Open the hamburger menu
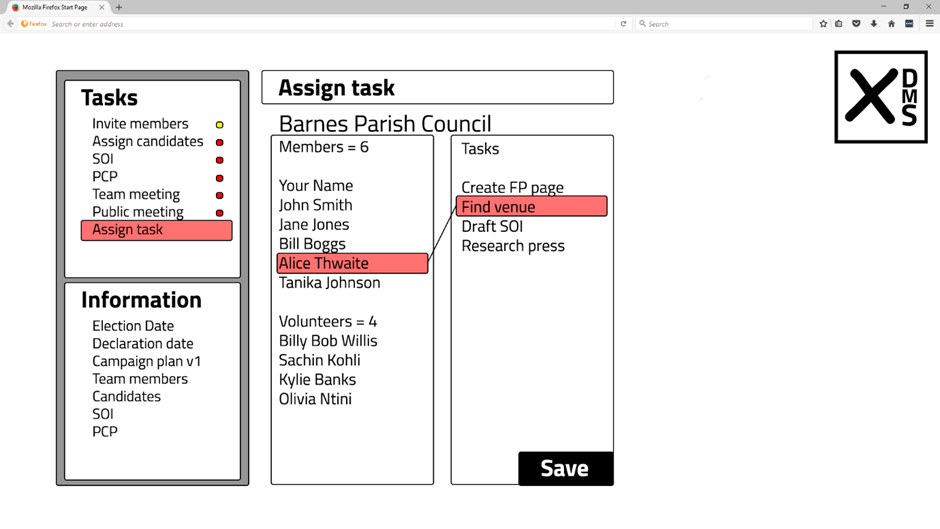Image resolution: width=940 pixels, height=529 pixels. tap(929, 24)
